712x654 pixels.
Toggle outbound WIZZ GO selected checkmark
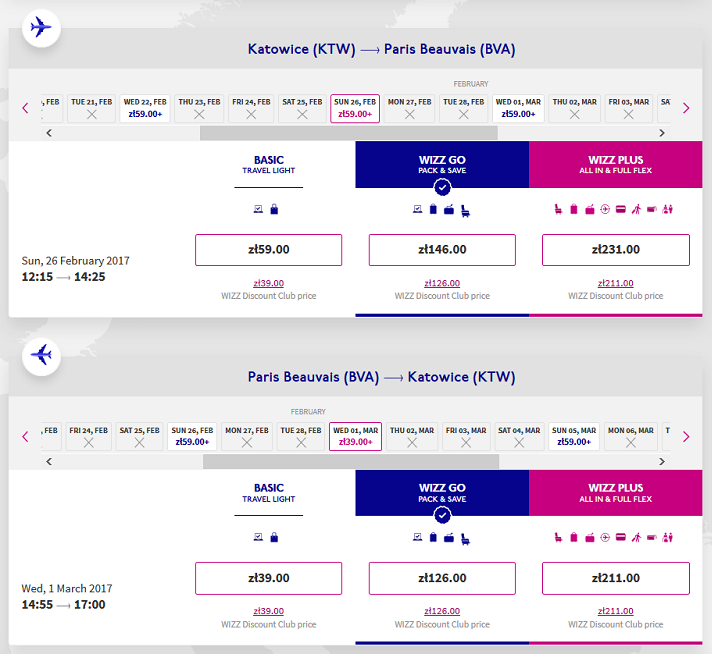[442, 187]
